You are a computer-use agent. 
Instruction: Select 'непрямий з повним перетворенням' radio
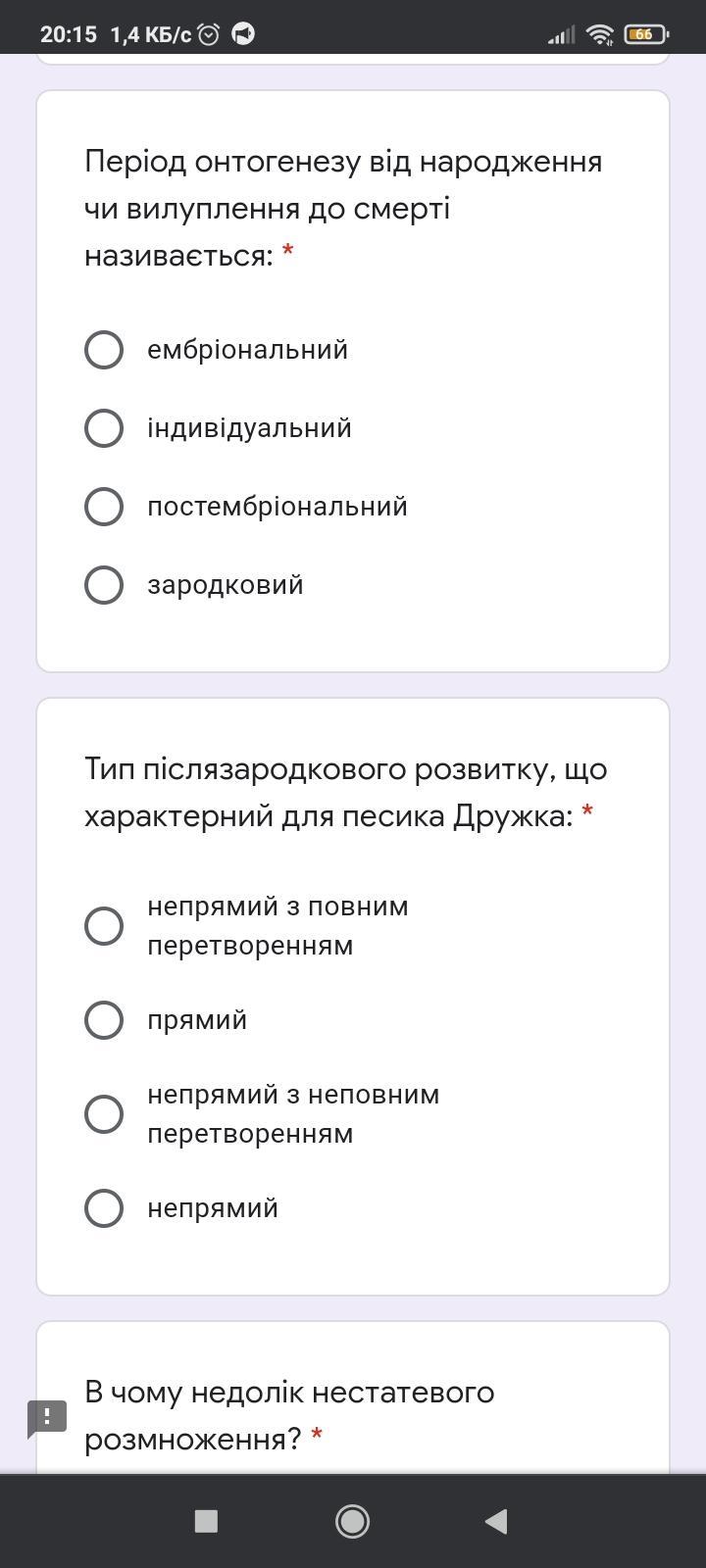pos(104,926)
